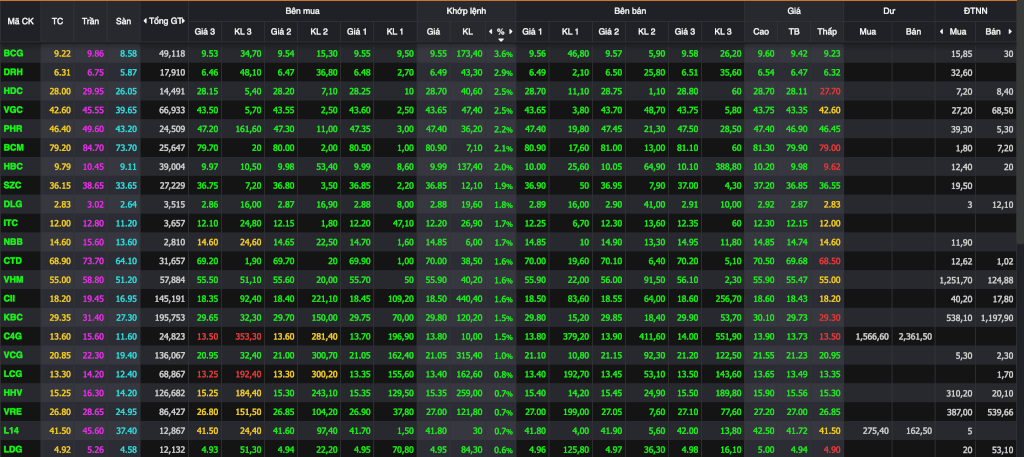Sort by the Sàn column header
The image size is (1024, 457).
coord(123,21)
